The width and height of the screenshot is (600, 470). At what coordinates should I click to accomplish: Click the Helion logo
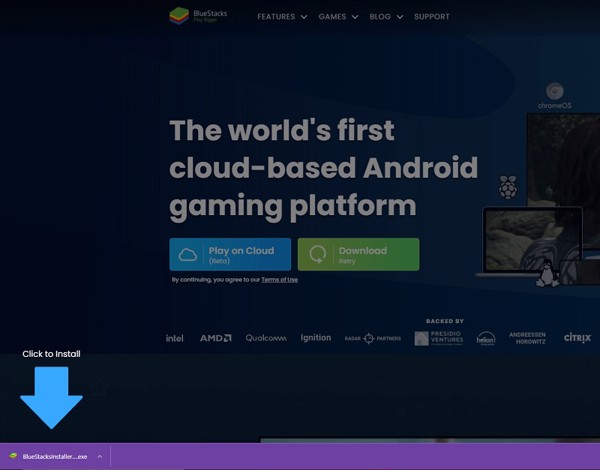tap(486, 338)
